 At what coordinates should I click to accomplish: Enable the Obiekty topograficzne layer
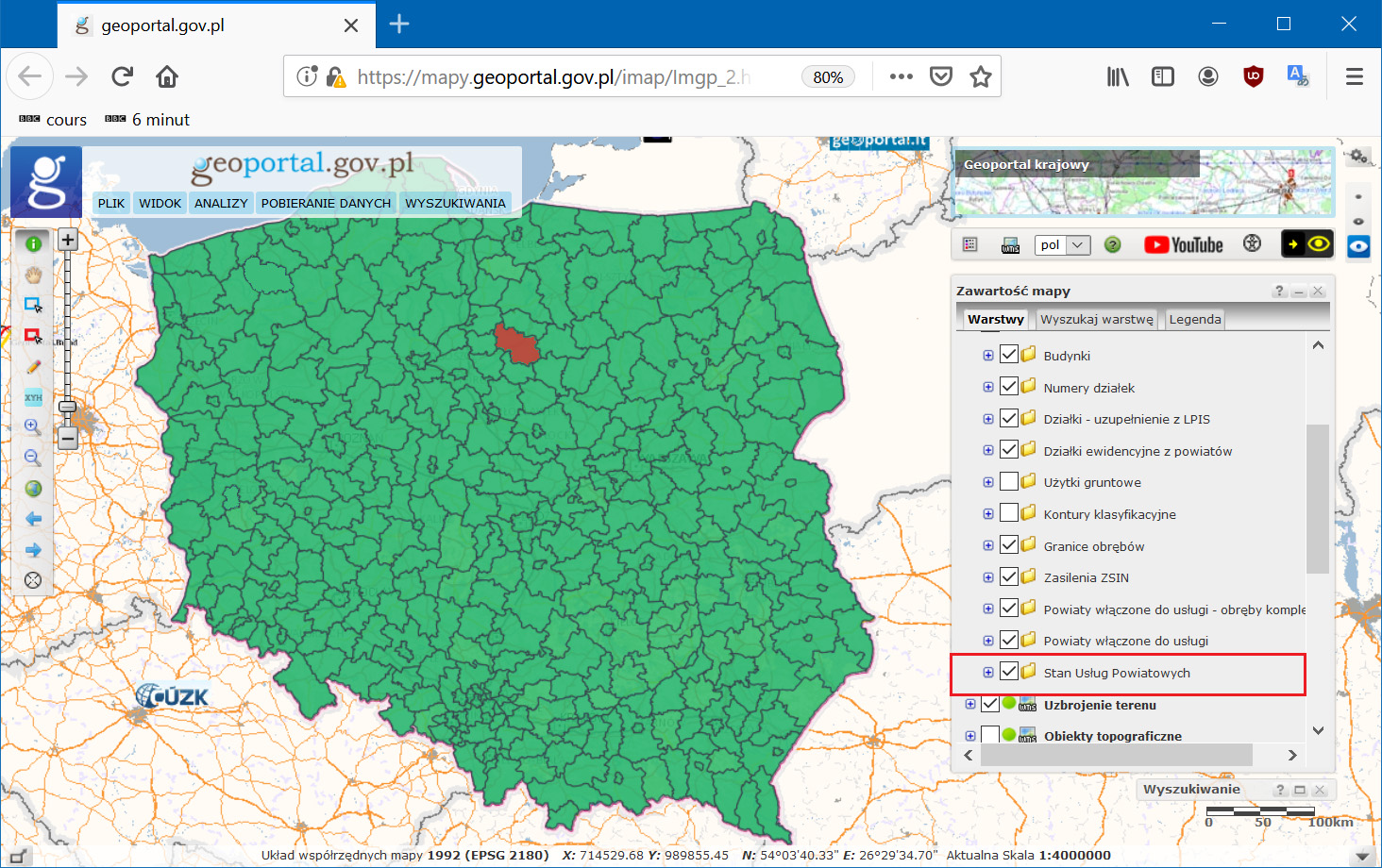991,736
